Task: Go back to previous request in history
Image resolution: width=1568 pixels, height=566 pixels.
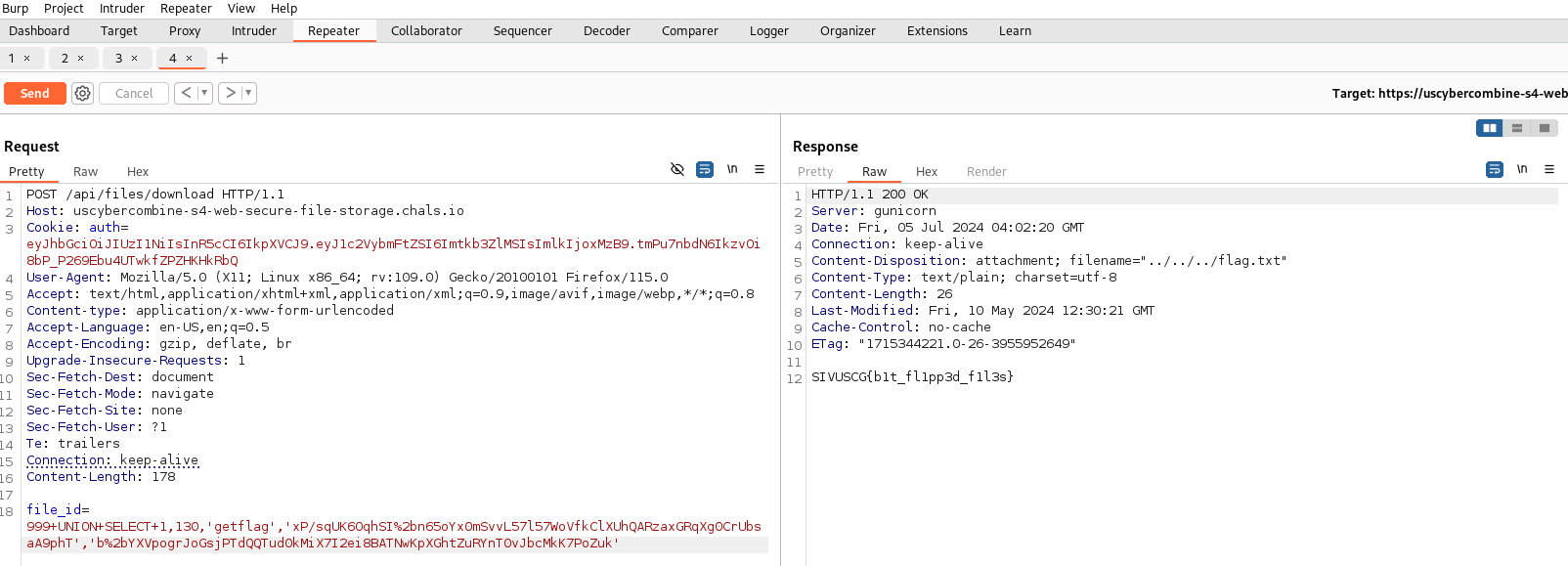Action: [186, 93]
